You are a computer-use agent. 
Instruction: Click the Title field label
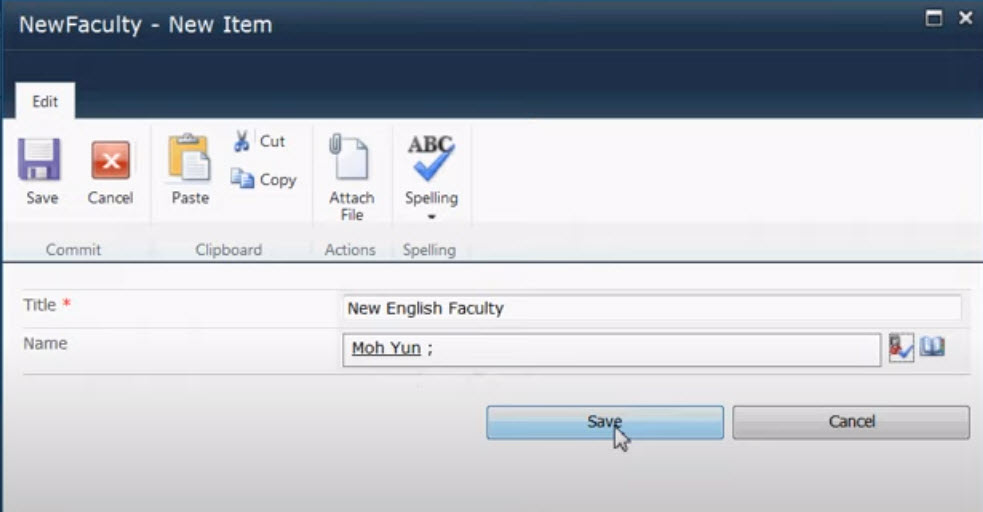[39, 305]
